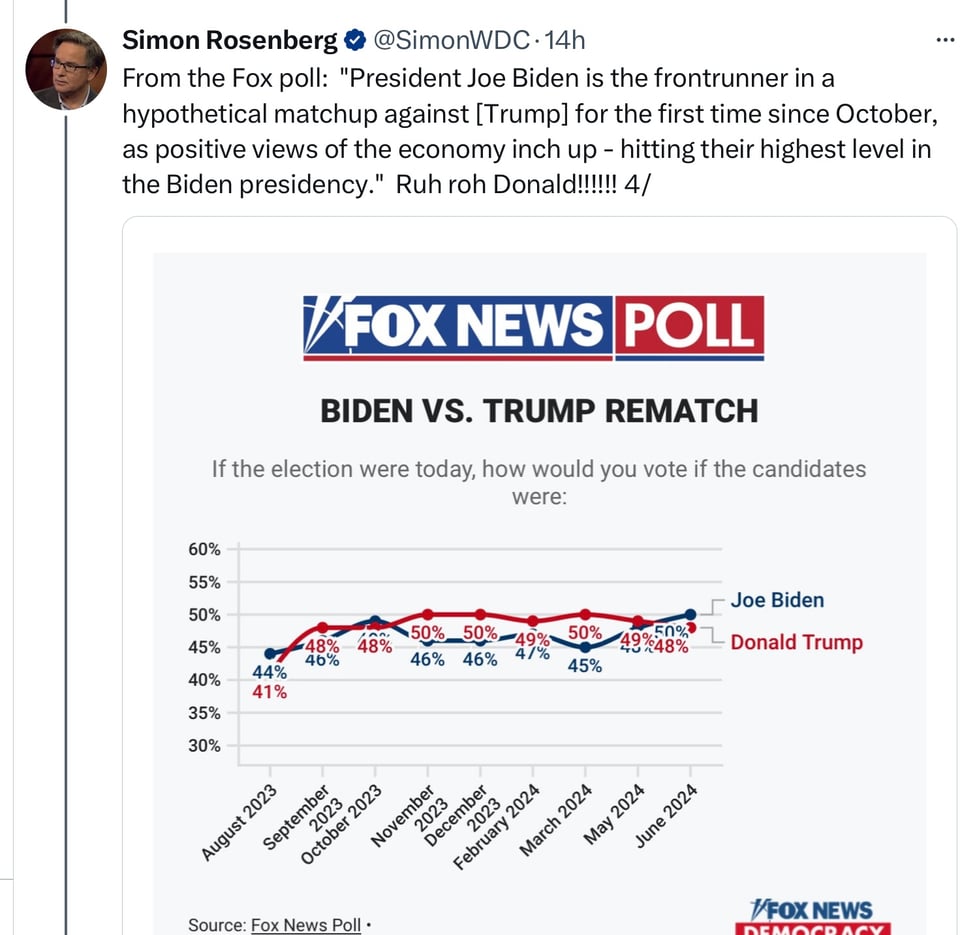Click the Fox News Poll logo banner
The image size is (960, 935).
click(533, 327)
